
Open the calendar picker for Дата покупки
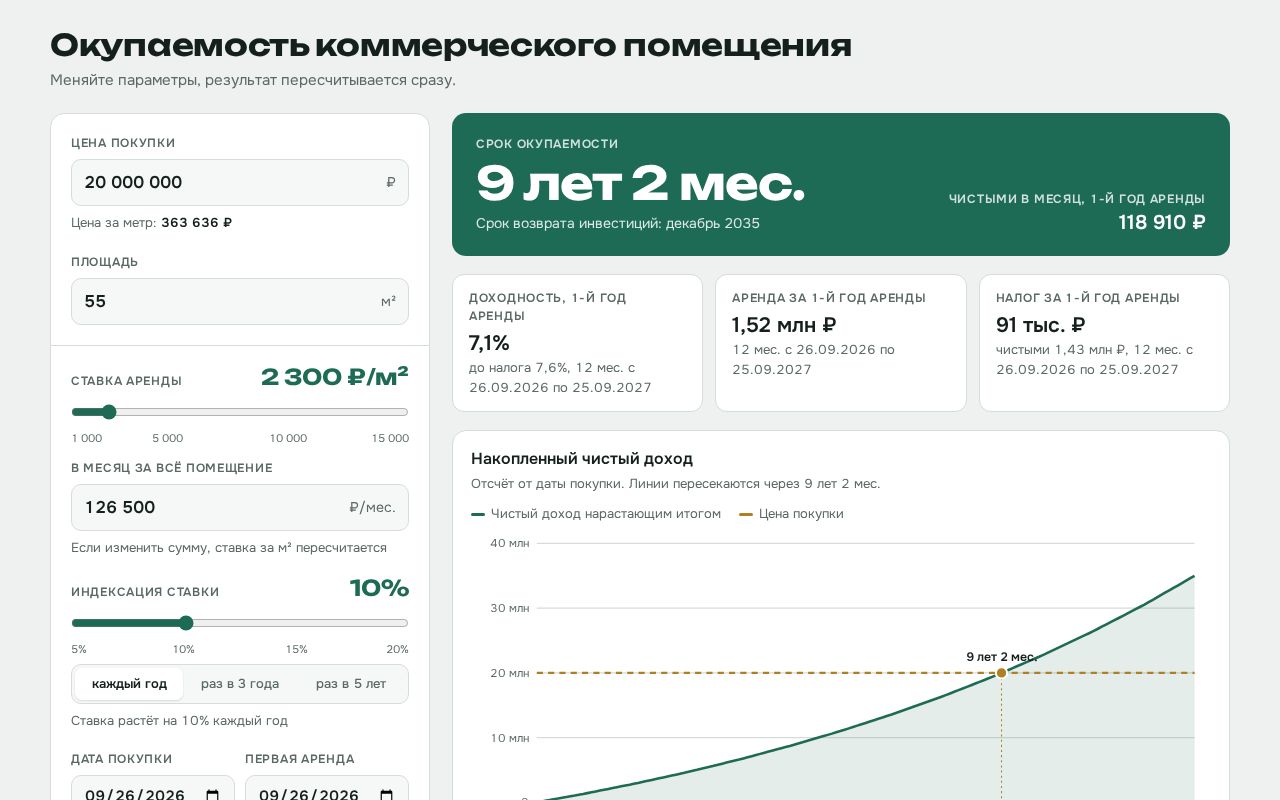click(212, 795)
